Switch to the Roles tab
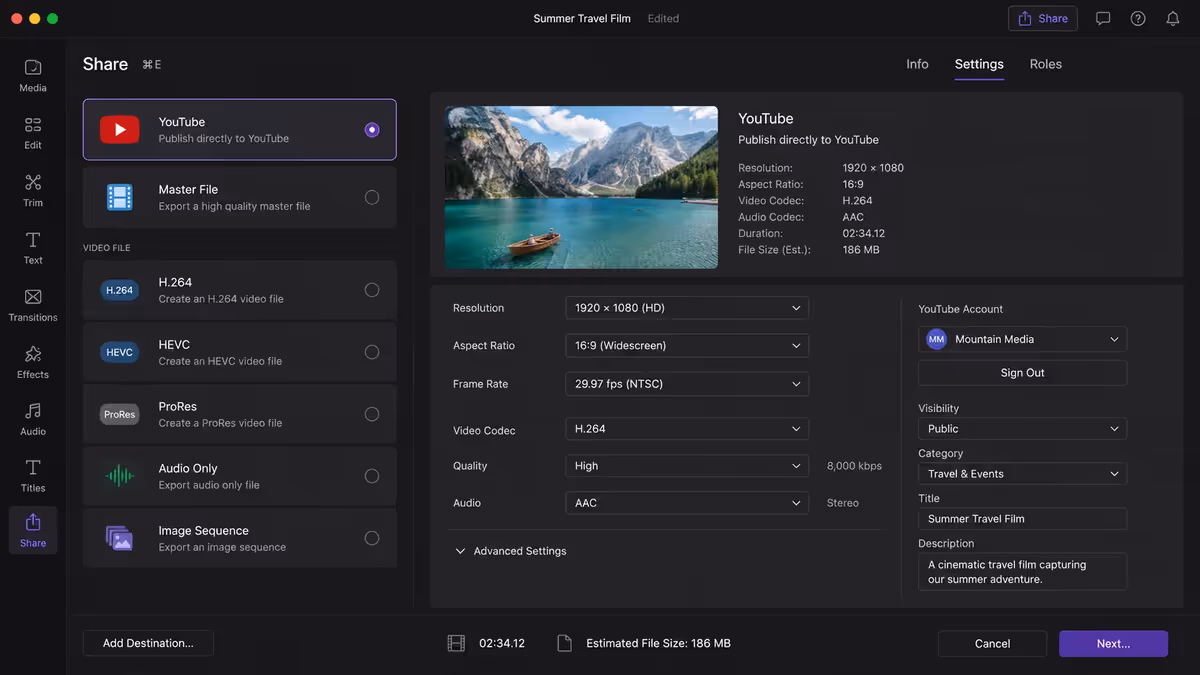 [x=1046, y=64]
